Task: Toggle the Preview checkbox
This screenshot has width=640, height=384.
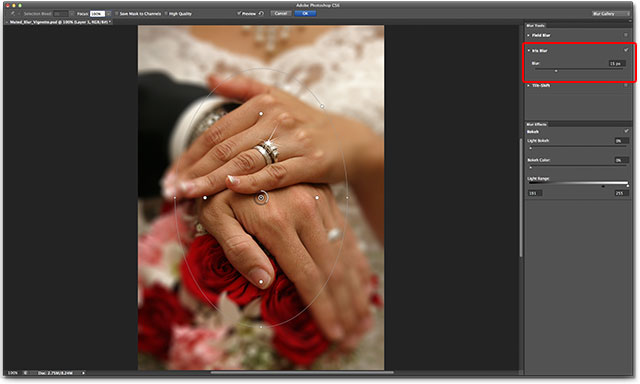Action: click(x=239, y=13)
